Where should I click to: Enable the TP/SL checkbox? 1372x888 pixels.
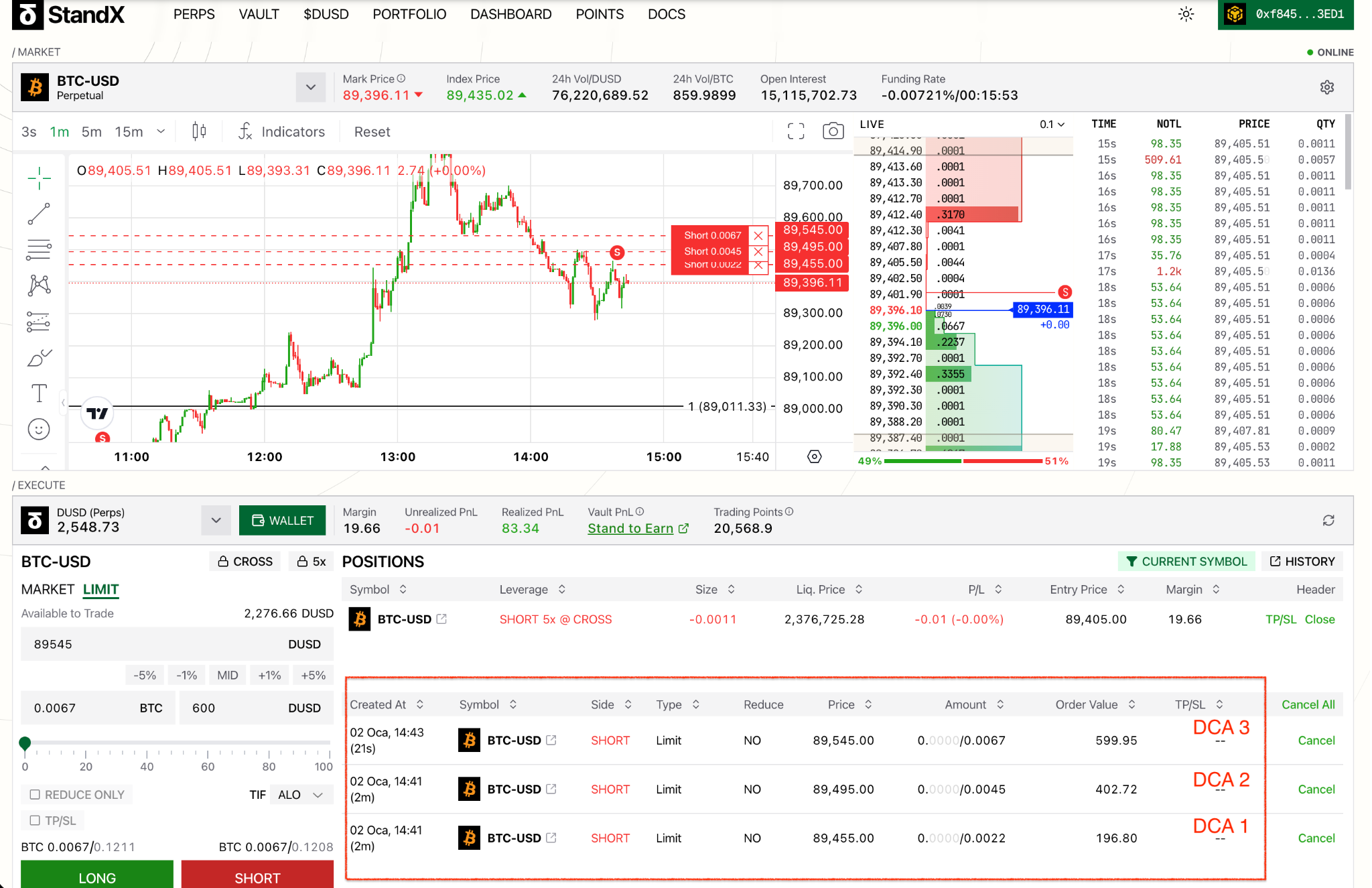[35, 820]
